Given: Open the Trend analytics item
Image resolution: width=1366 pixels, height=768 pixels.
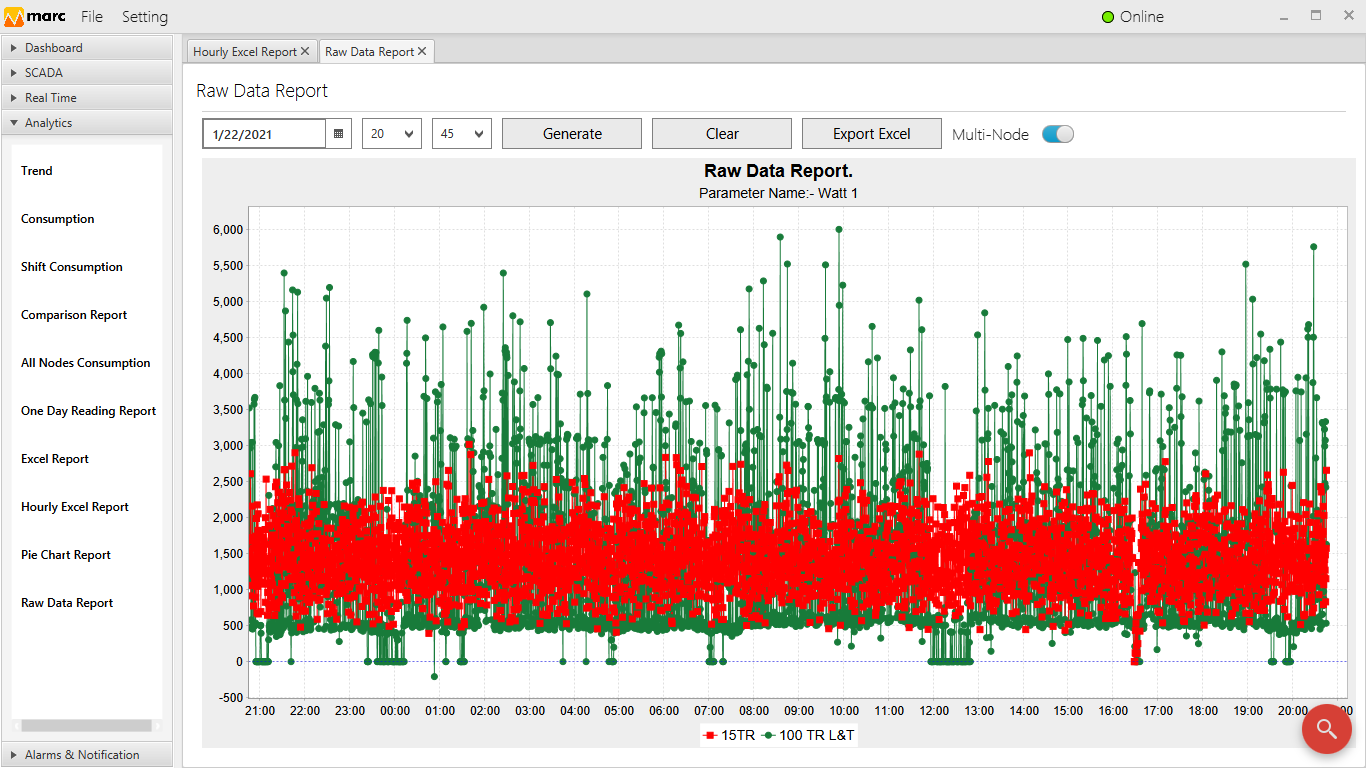Looking at the screenshot, I should click(37, 171).
